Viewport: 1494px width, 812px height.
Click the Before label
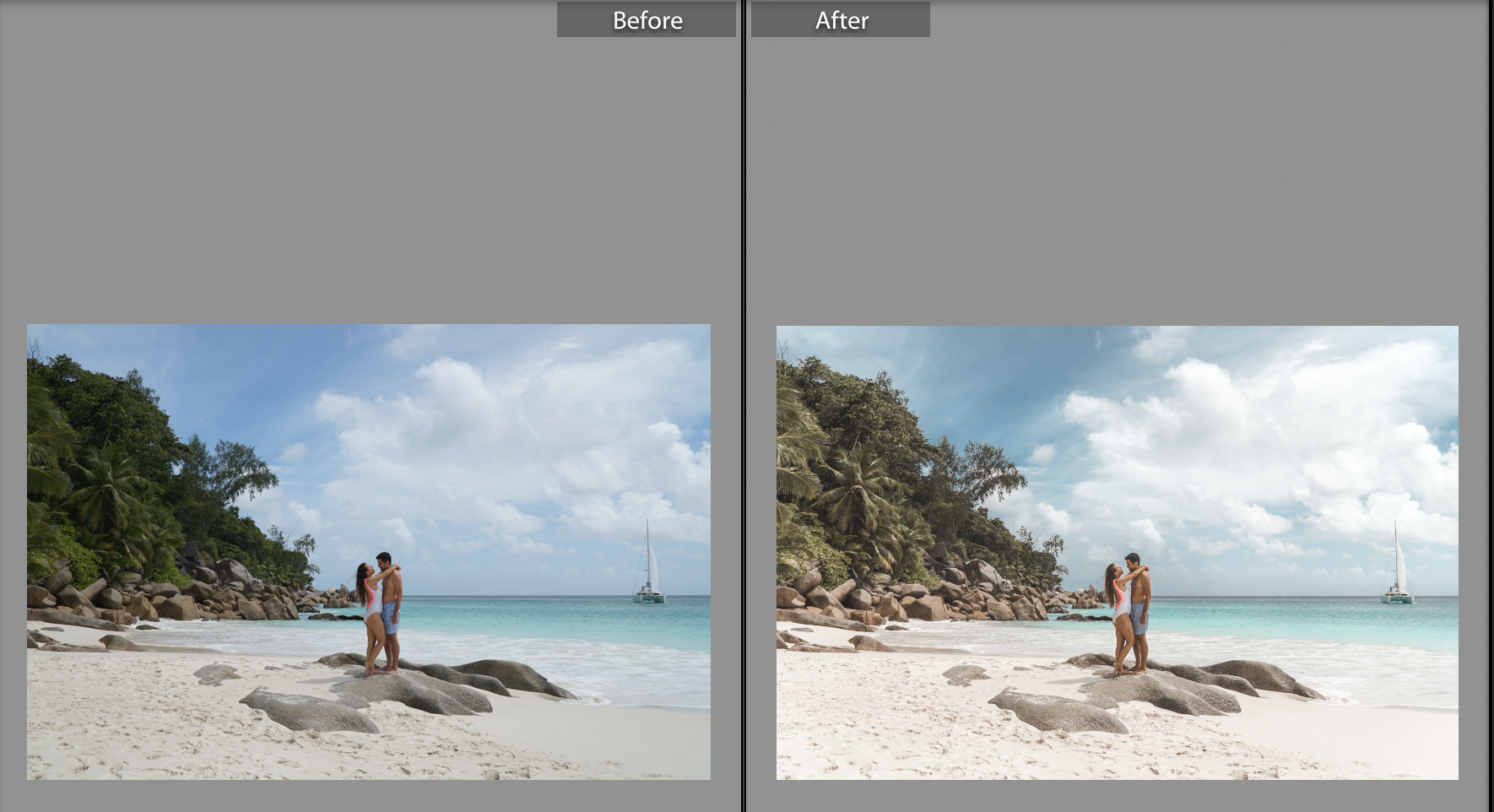pyautogui.click(x=647, y=19)
